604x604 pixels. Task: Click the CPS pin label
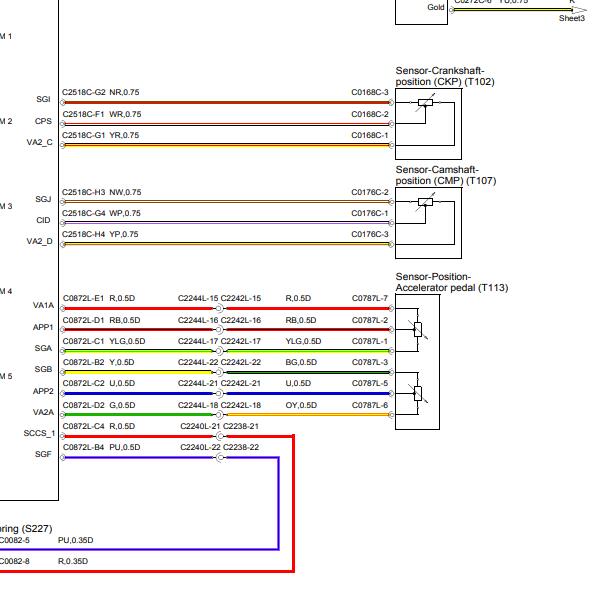[x=43, y=121]
